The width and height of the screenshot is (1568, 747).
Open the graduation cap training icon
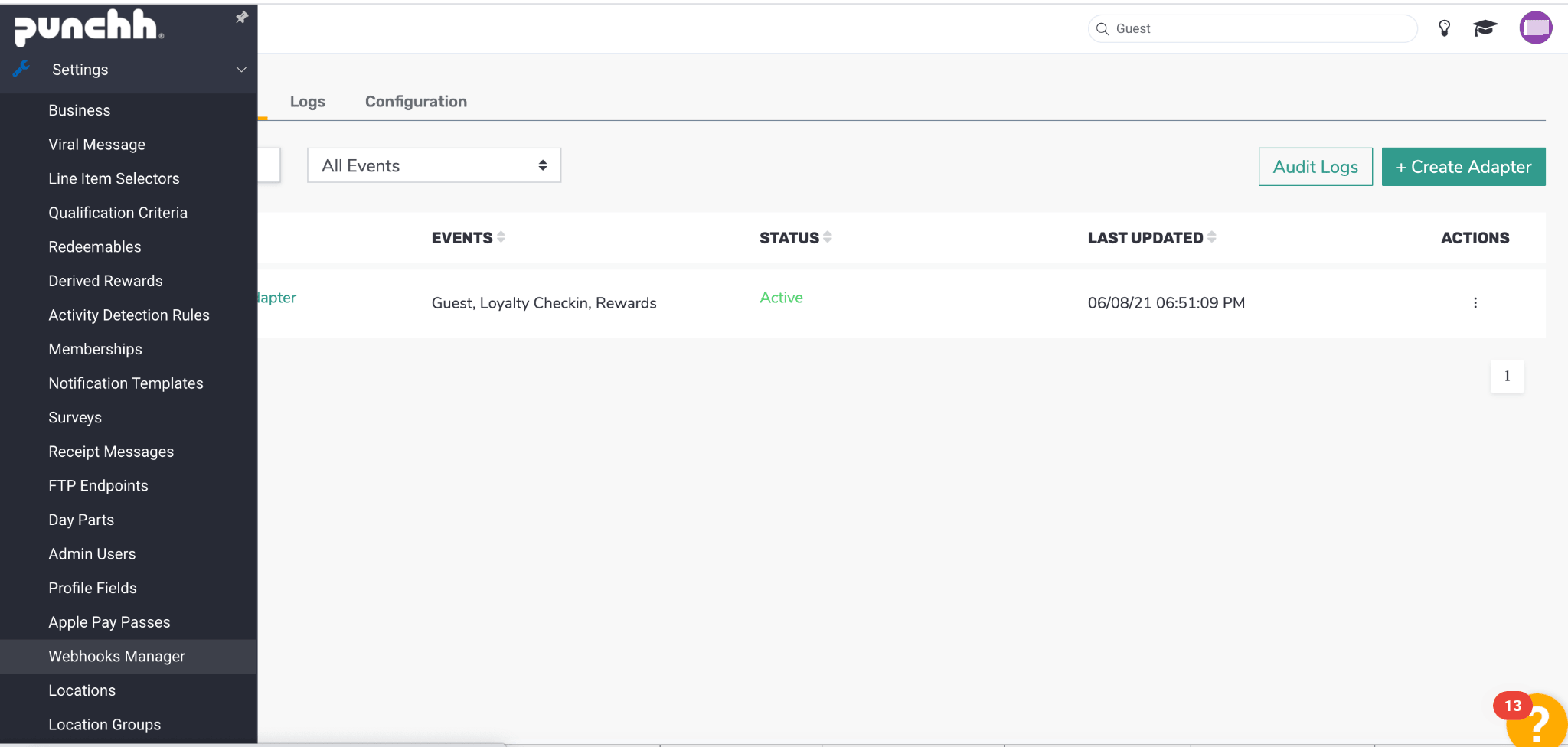1485,28
